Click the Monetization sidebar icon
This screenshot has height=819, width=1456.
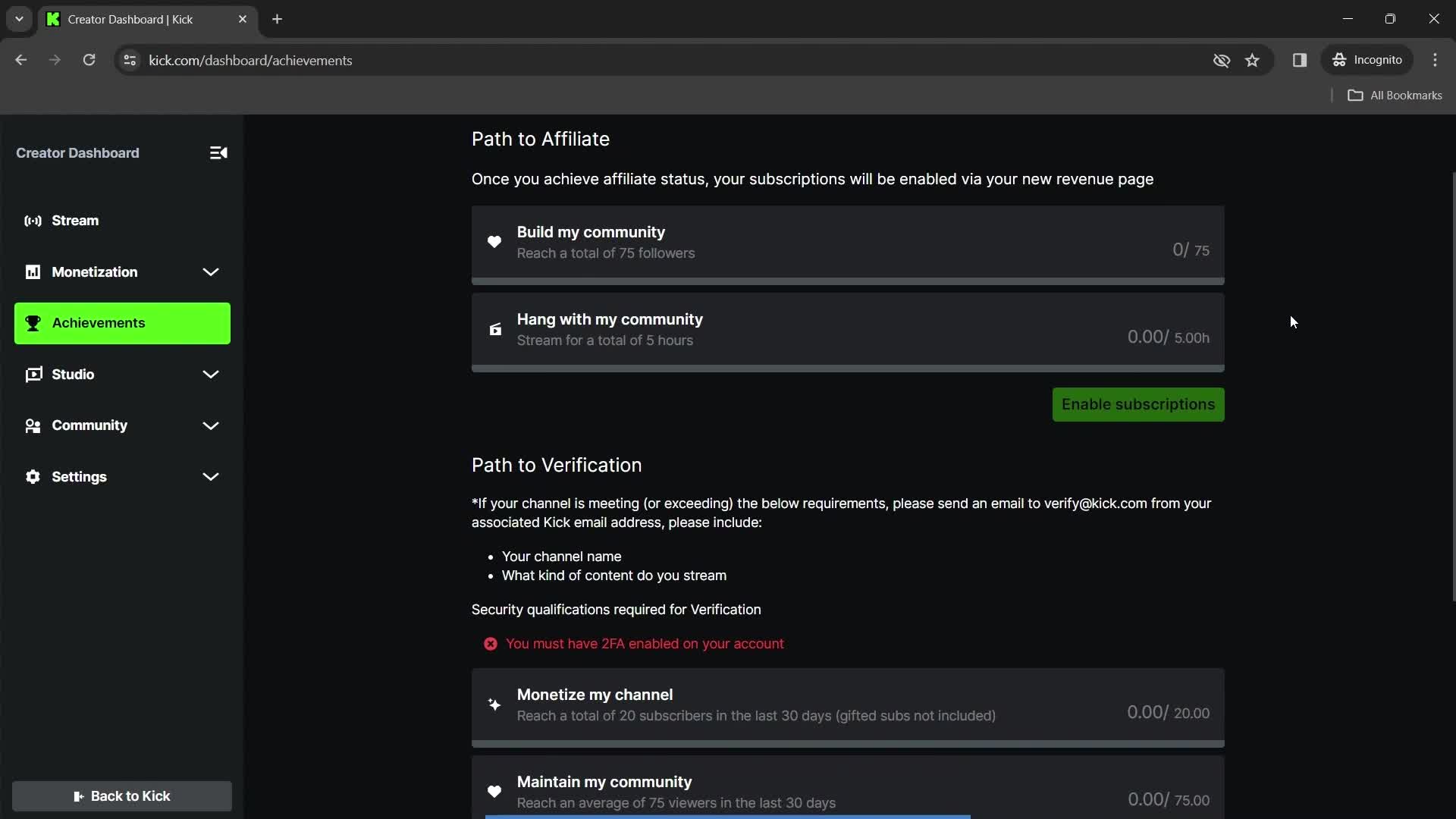(32, 272)
